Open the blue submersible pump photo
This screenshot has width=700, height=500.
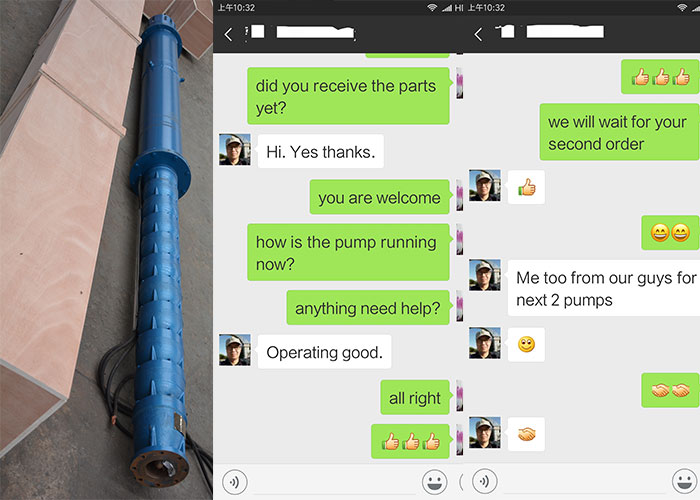coord(106,250)
